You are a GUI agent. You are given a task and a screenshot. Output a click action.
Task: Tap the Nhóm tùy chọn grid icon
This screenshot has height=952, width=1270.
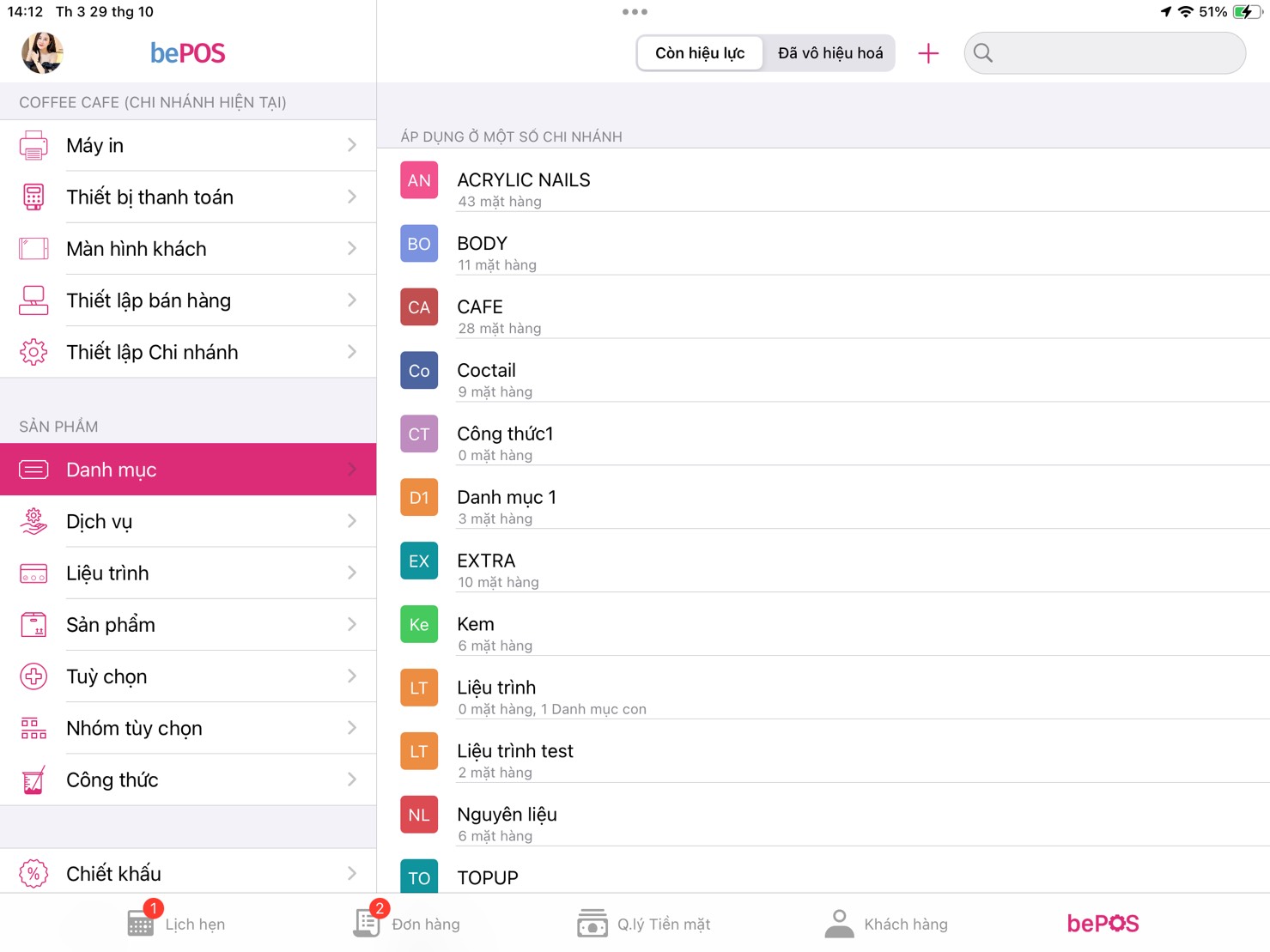33,728
